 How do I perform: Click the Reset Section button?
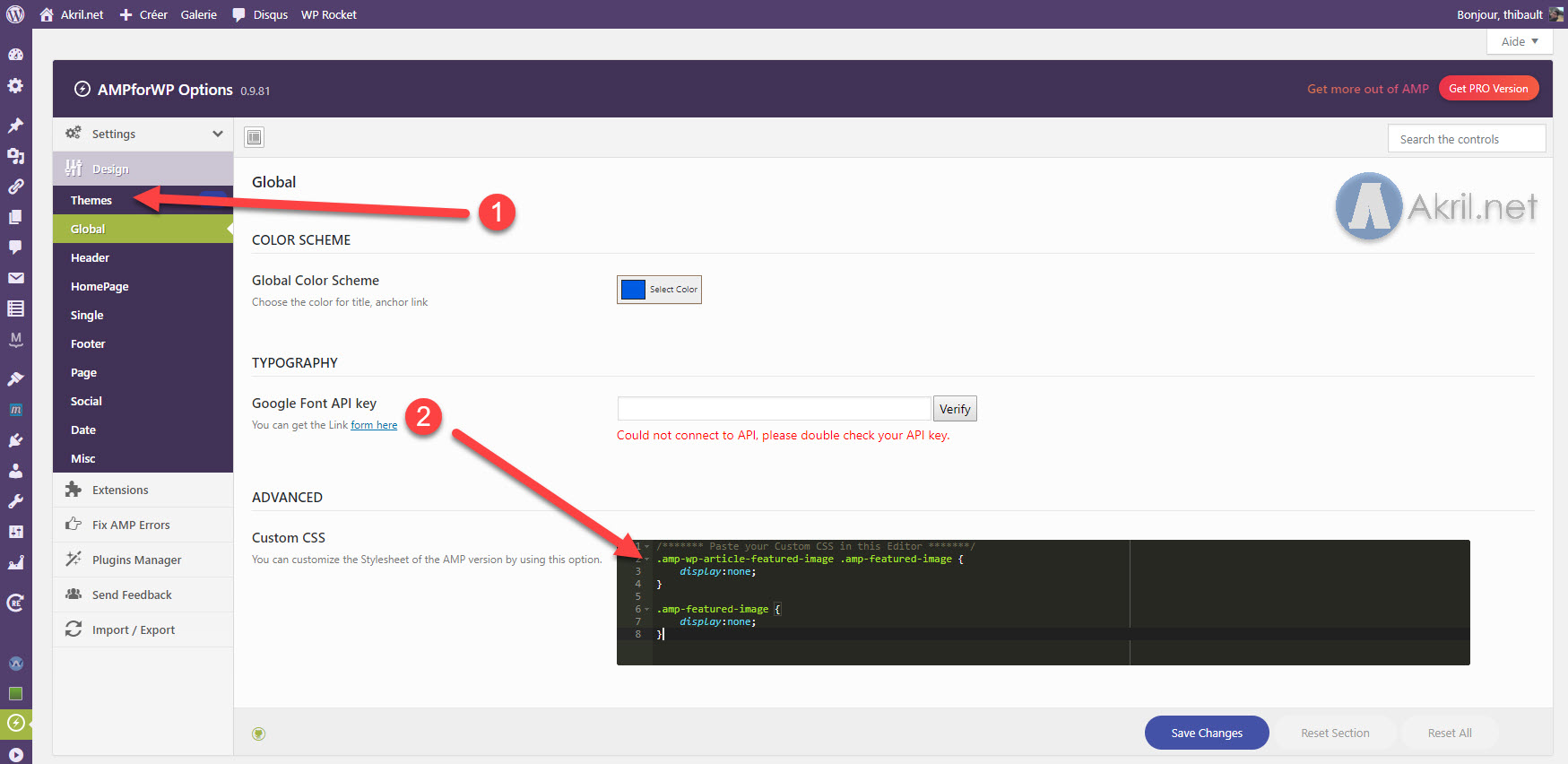point(1335,733)
